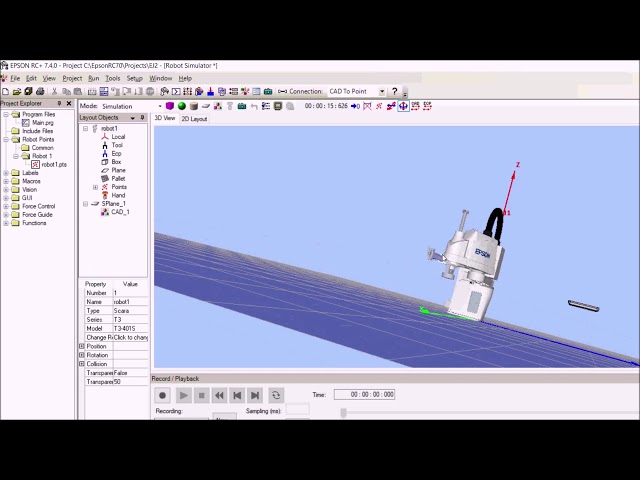This screenshot has height=480, width=640.
Task: Expand the Force Control folder
Action: click(x=6, y=207)
